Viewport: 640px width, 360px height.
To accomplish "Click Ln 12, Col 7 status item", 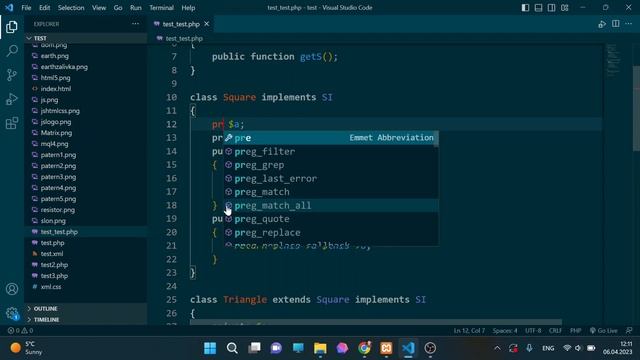I will [469, 331].
